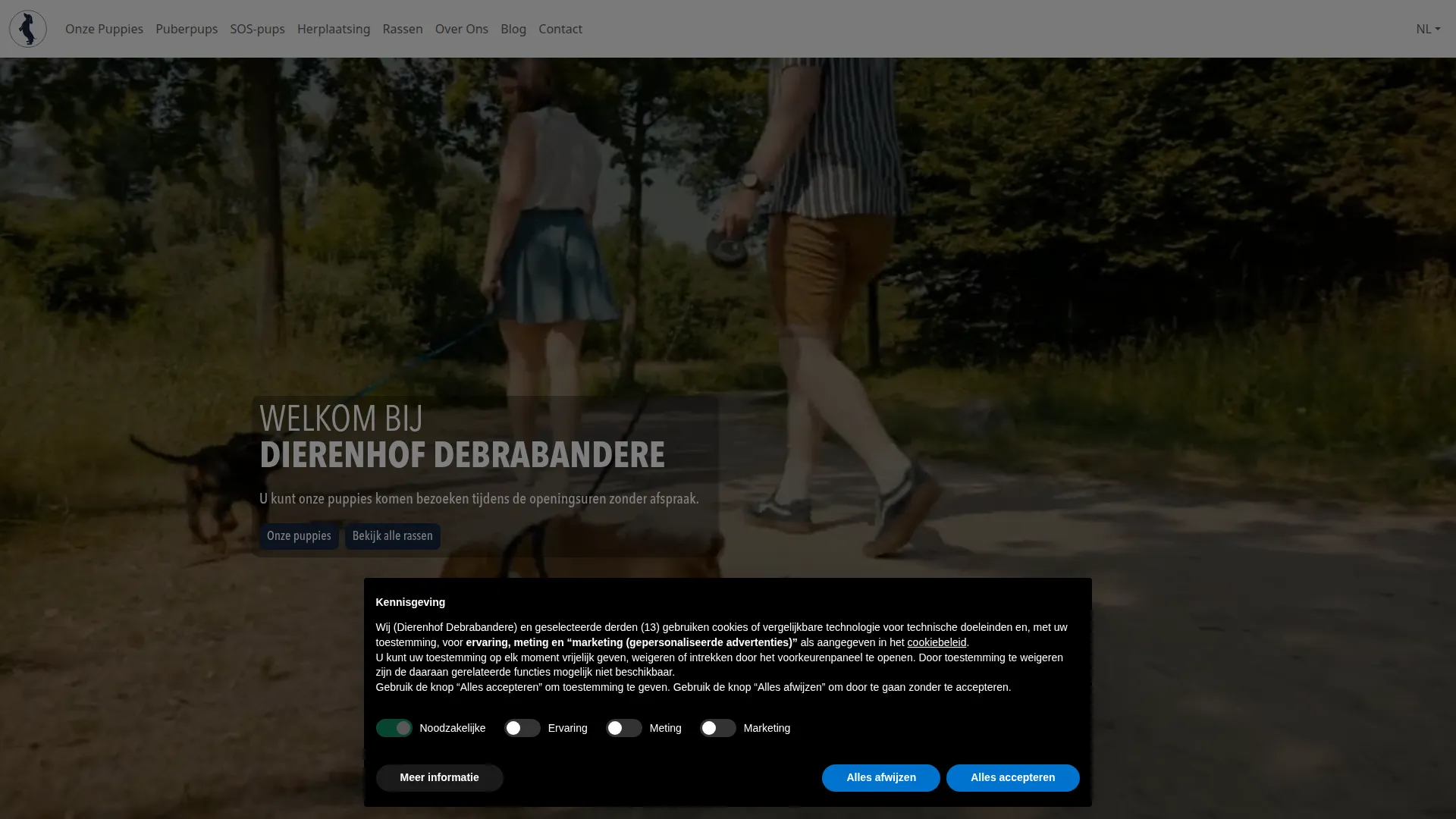Visit the Over Ons page
The image size is (1456, 819).
tap(462, 29)
